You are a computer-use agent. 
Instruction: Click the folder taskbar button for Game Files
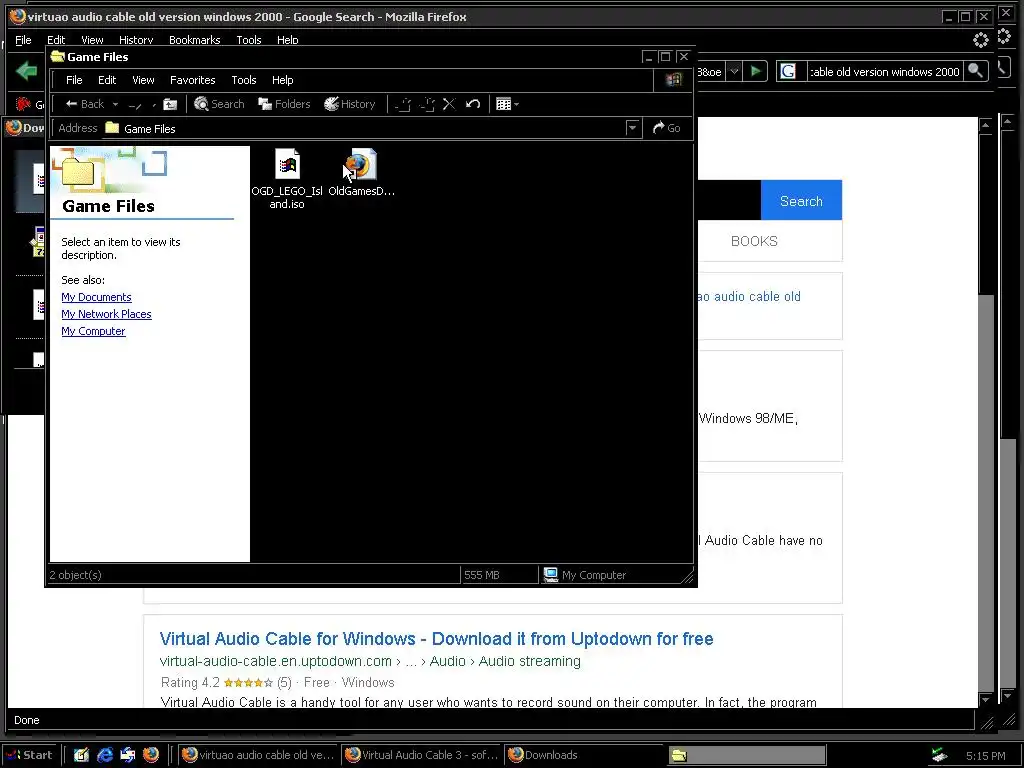coord(746,755)
